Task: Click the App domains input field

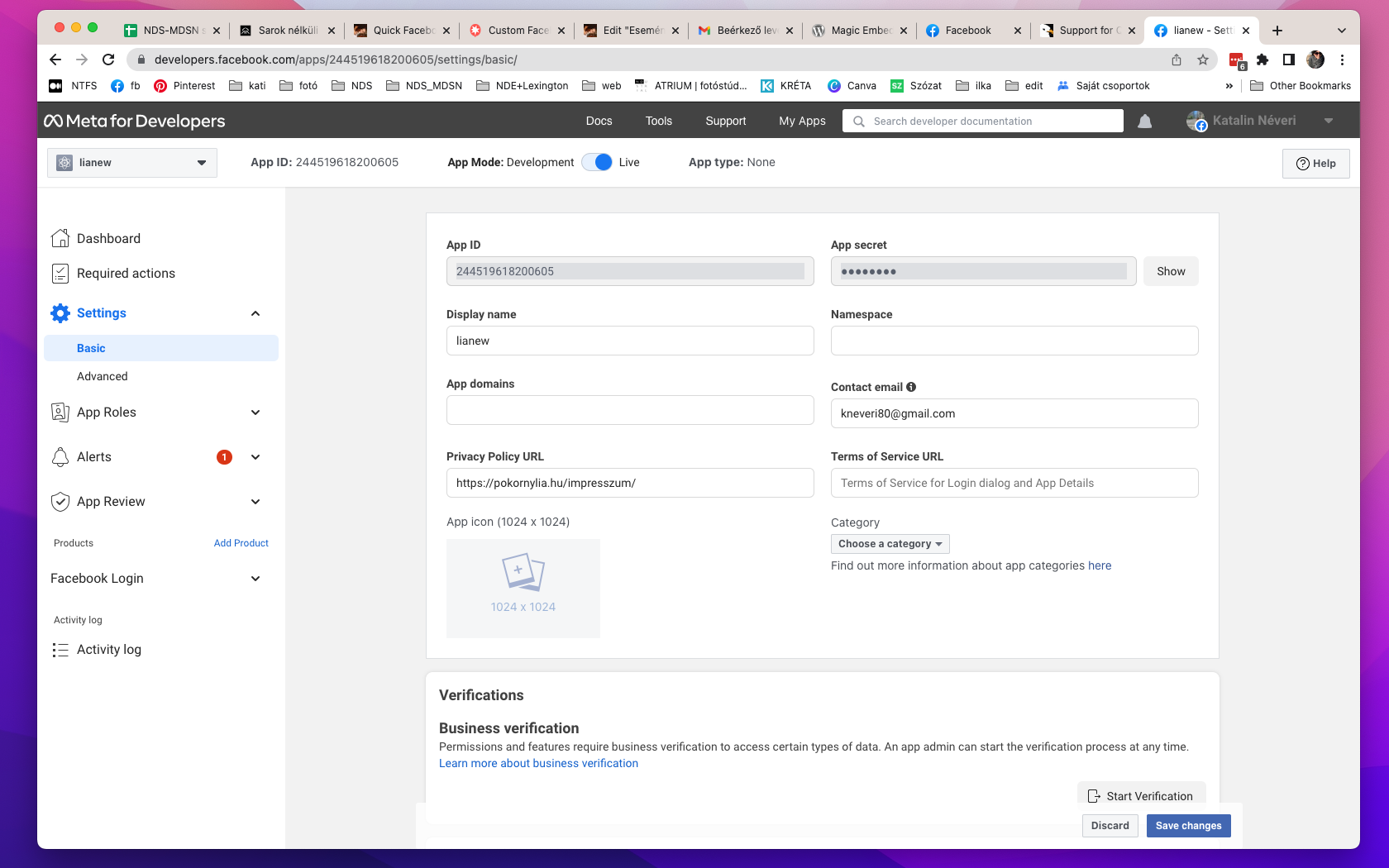Action: pos(630,410)
